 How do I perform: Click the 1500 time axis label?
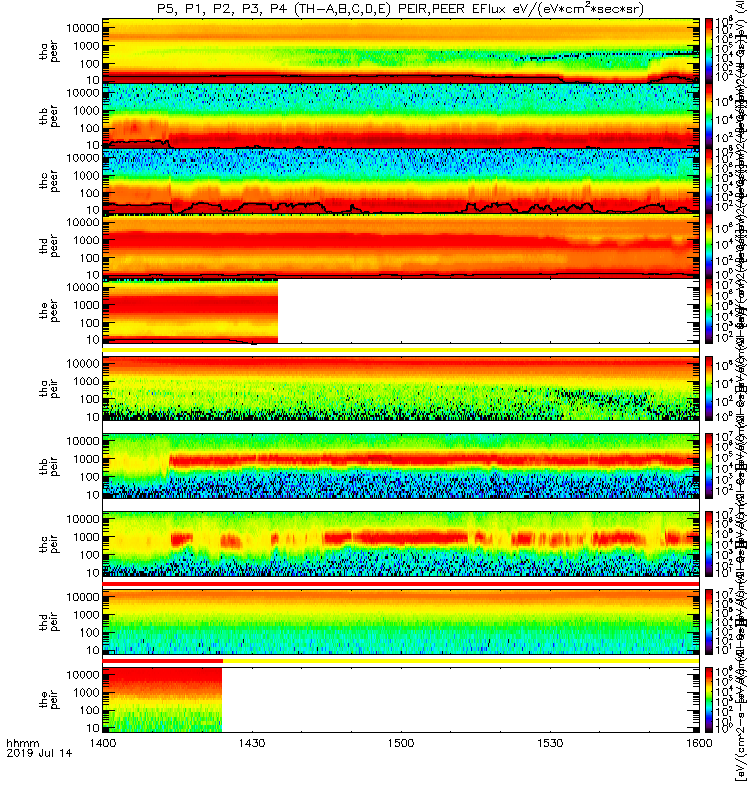401,743
